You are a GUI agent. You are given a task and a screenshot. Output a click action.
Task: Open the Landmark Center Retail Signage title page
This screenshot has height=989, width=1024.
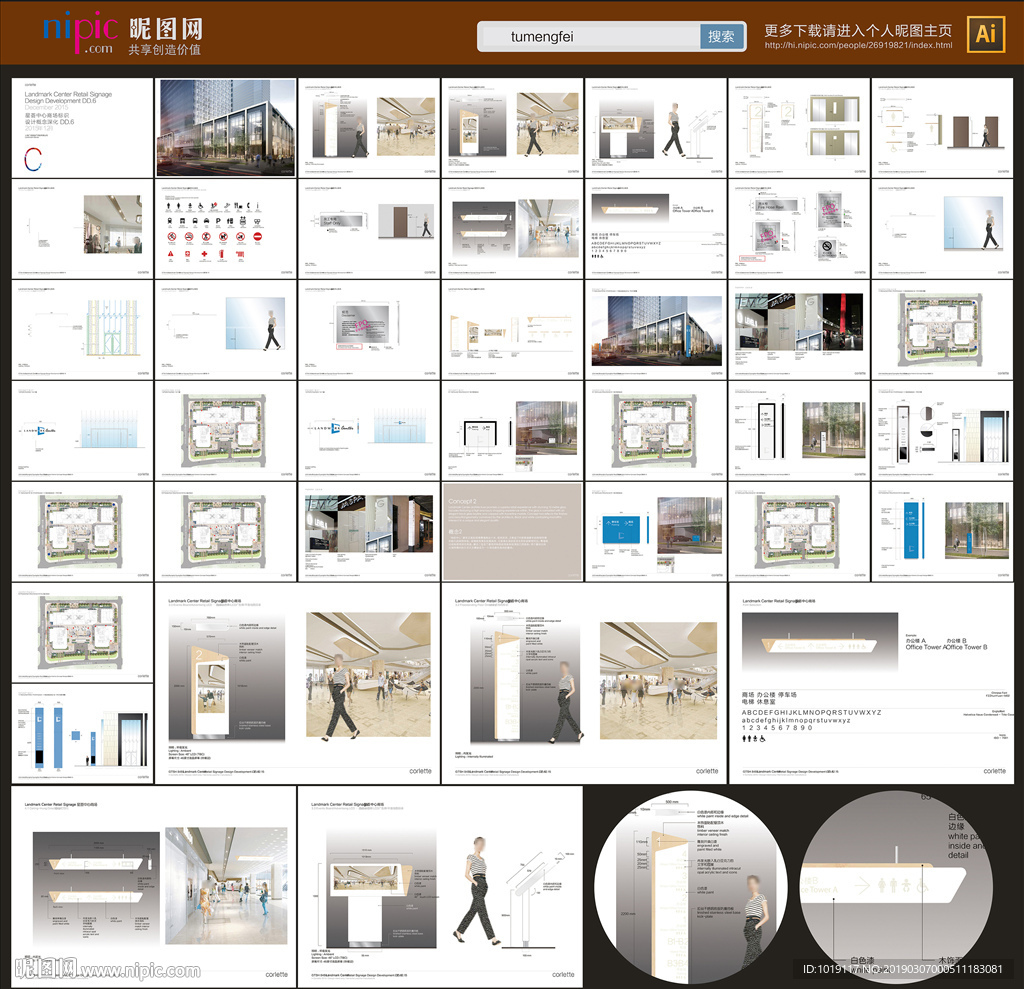(82, 127)
